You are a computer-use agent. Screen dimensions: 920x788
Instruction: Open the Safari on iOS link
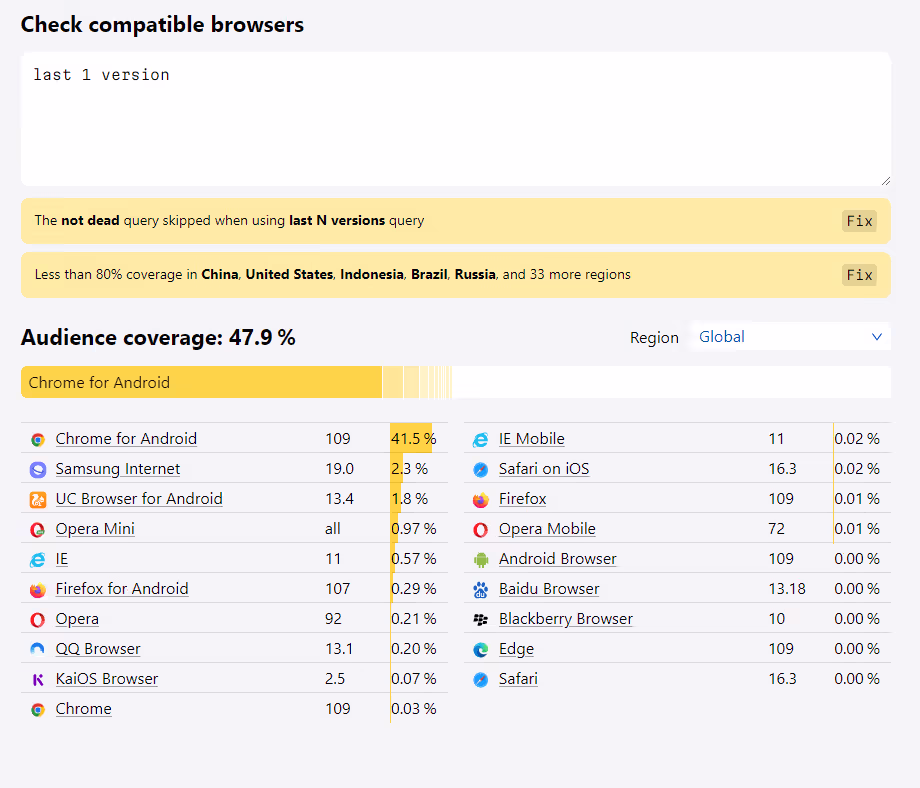[544, 469]
